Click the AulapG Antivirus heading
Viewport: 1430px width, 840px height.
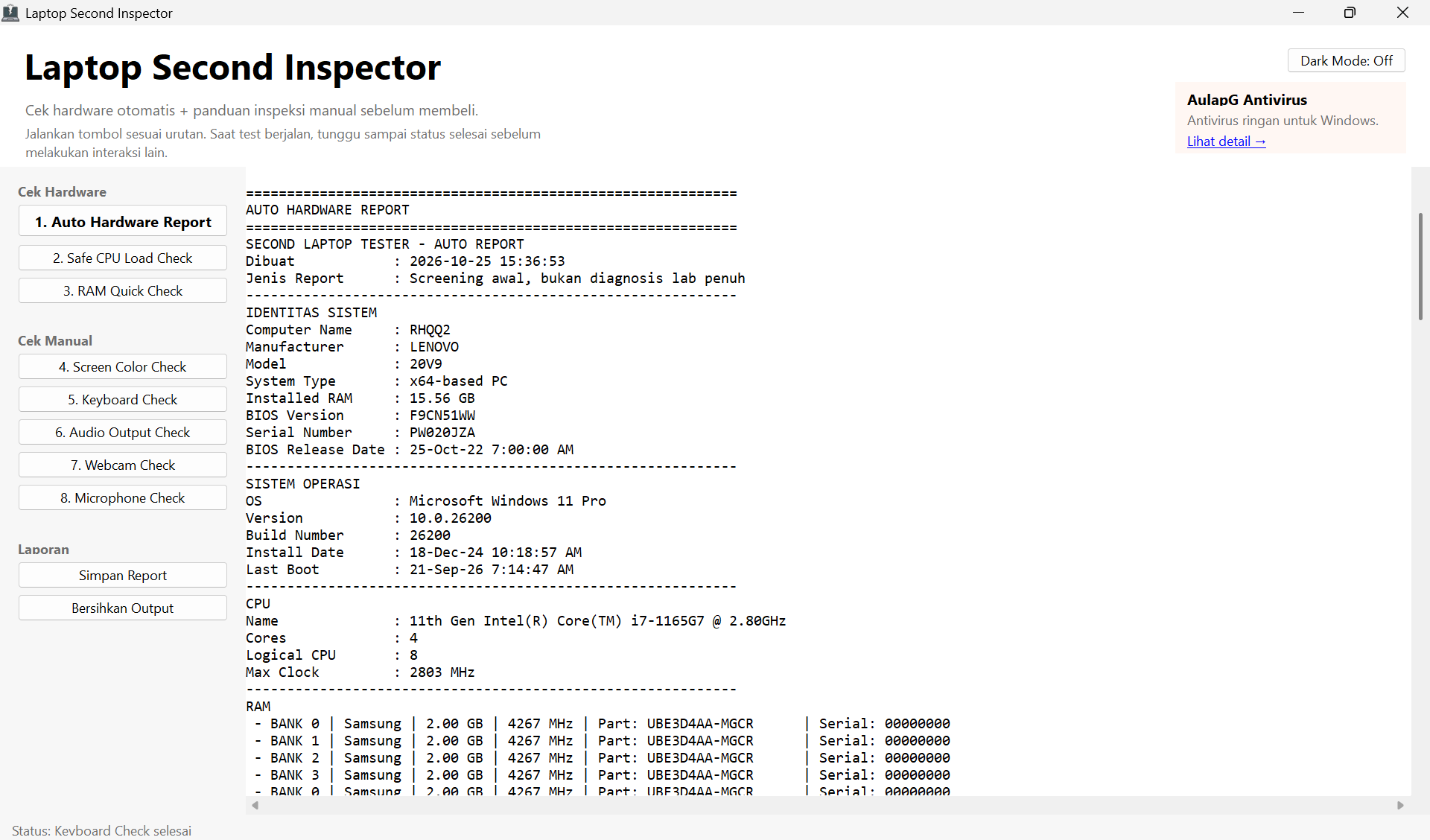point(1247,100)
